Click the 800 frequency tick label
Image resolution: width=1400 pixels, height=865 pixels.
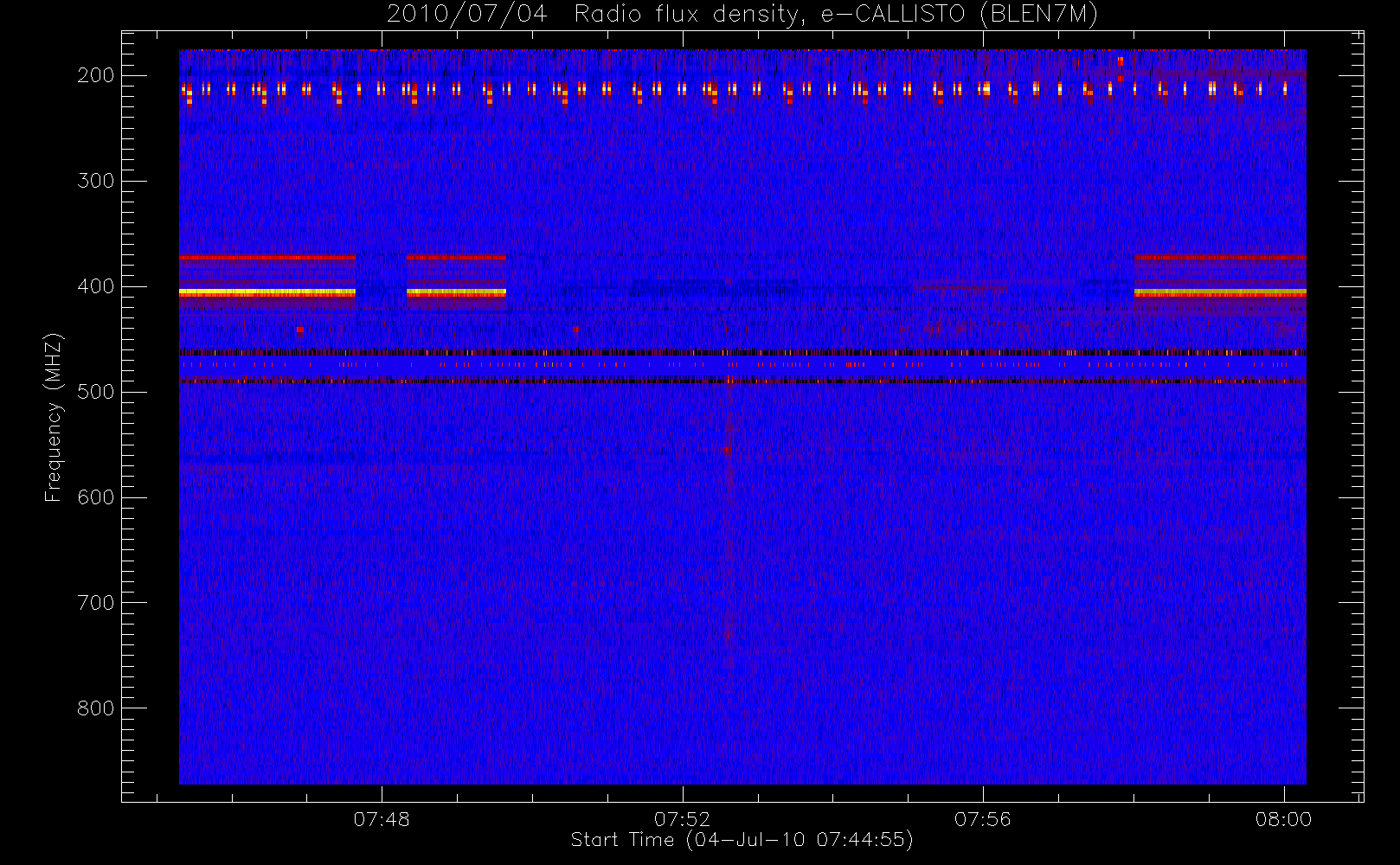pyautogui.click(x=96, y=708)
